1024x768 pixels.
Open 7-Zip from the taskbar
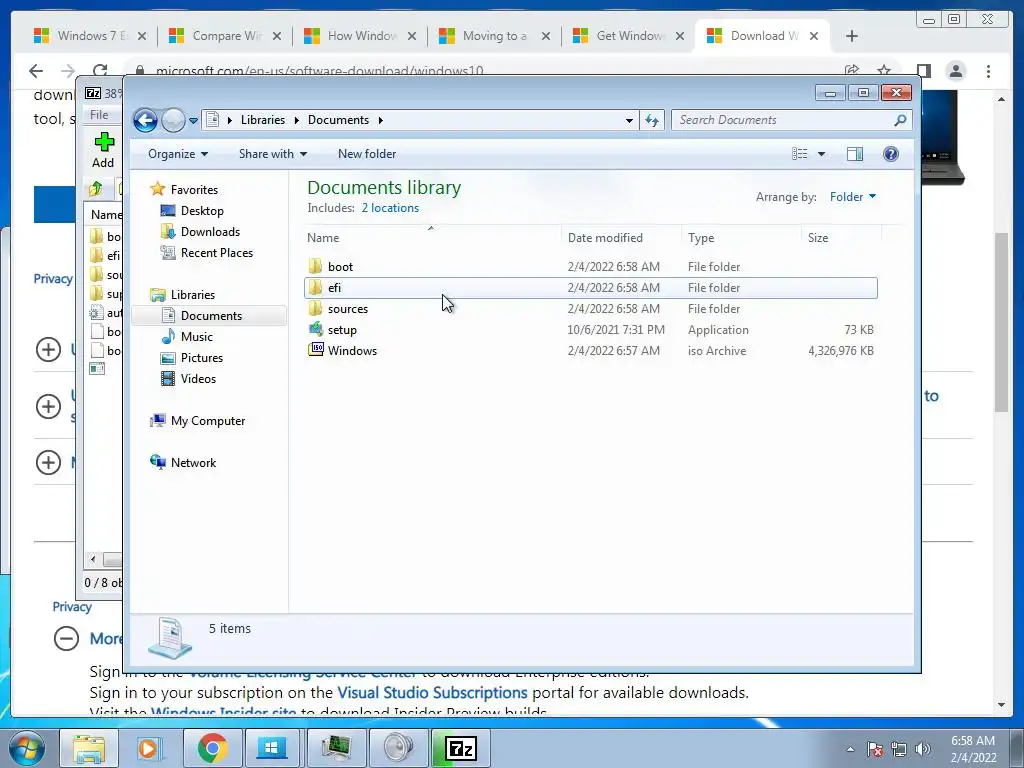[x=461, y=748]
